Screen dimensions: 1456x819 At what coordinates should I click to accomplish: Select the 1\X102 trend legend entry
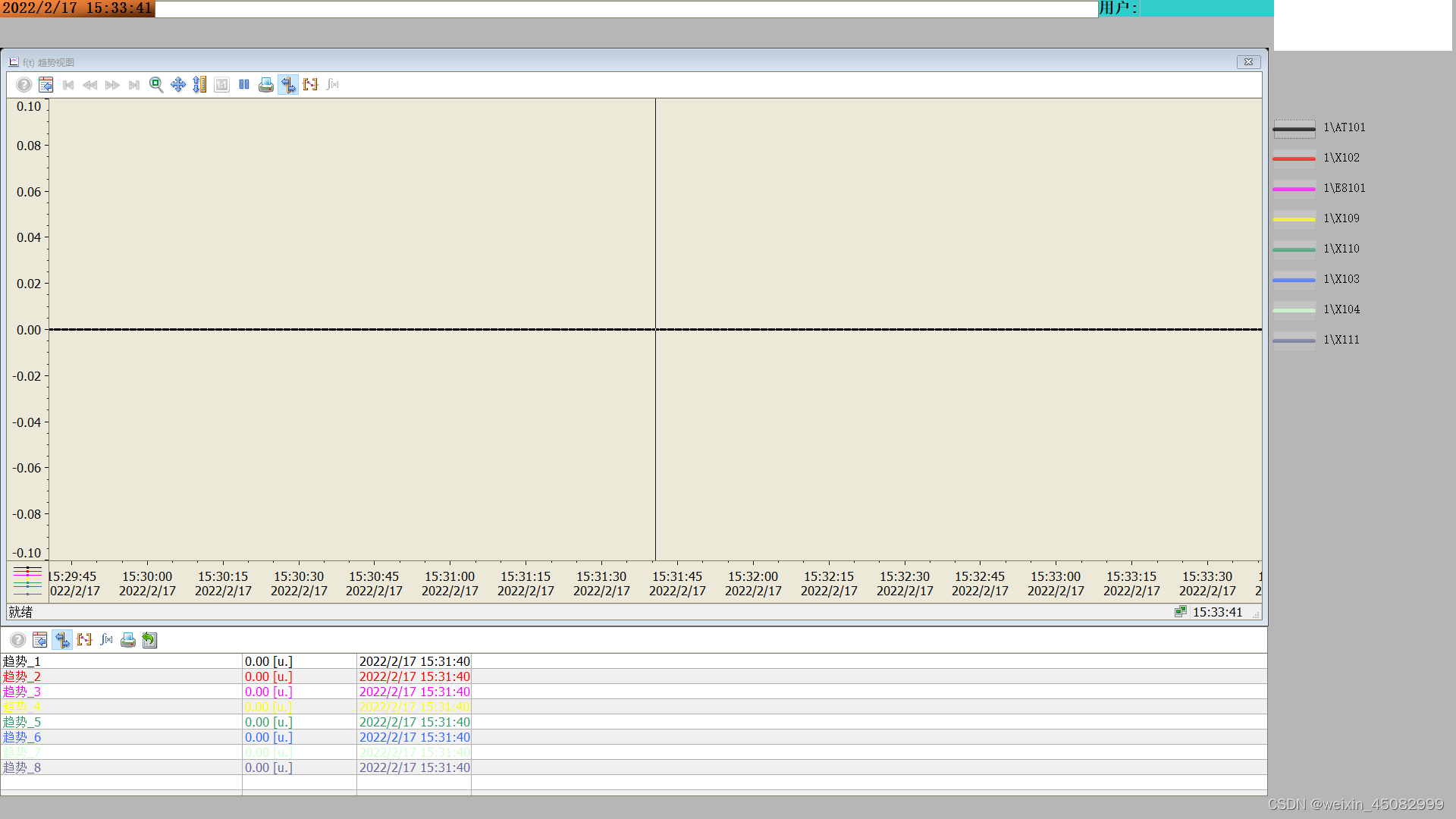tap(1341, 158)
